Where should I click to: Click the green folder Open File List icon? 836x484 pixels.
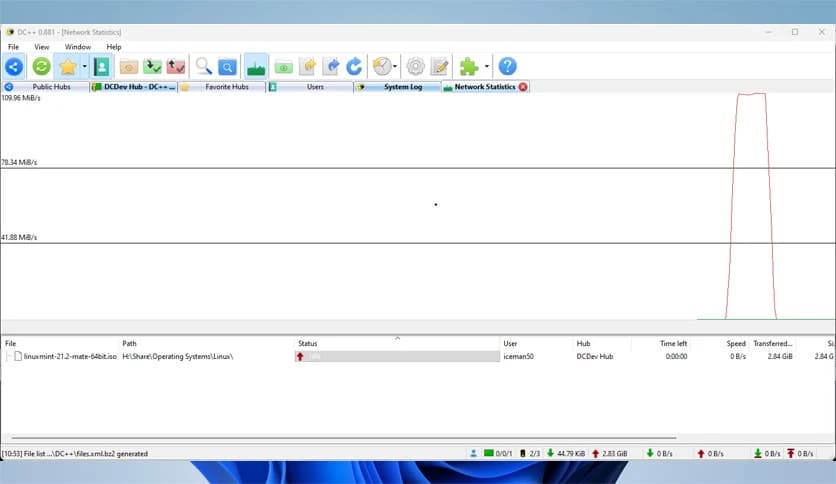pyautogui.click(x=283, y=67)
